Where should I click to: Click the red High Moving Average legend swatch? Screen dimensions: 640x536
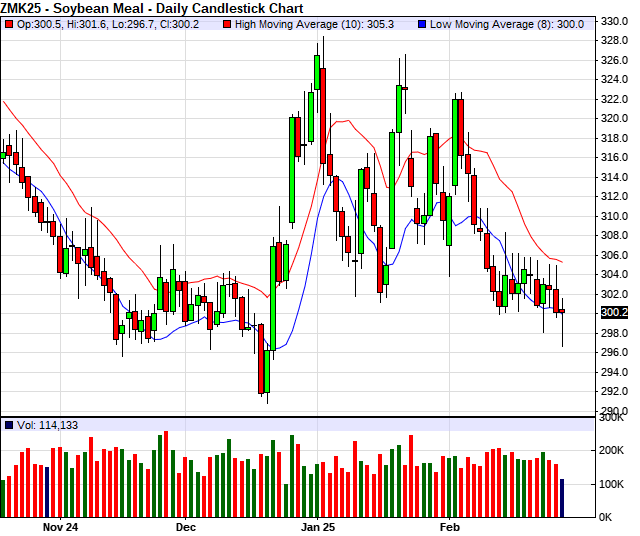(227, 23)
